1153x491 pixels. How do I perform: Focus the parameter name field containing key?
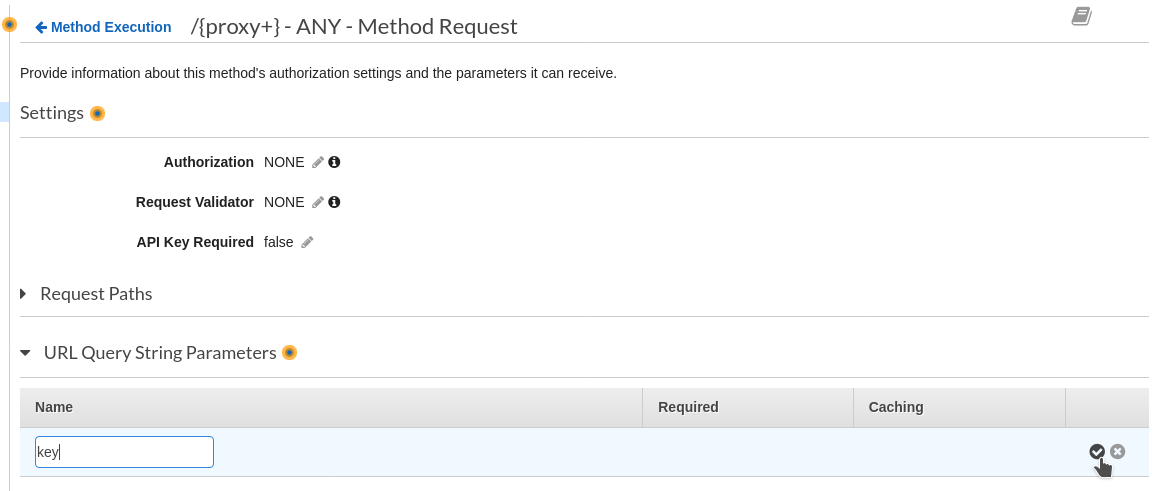click(x=124, y=452)
